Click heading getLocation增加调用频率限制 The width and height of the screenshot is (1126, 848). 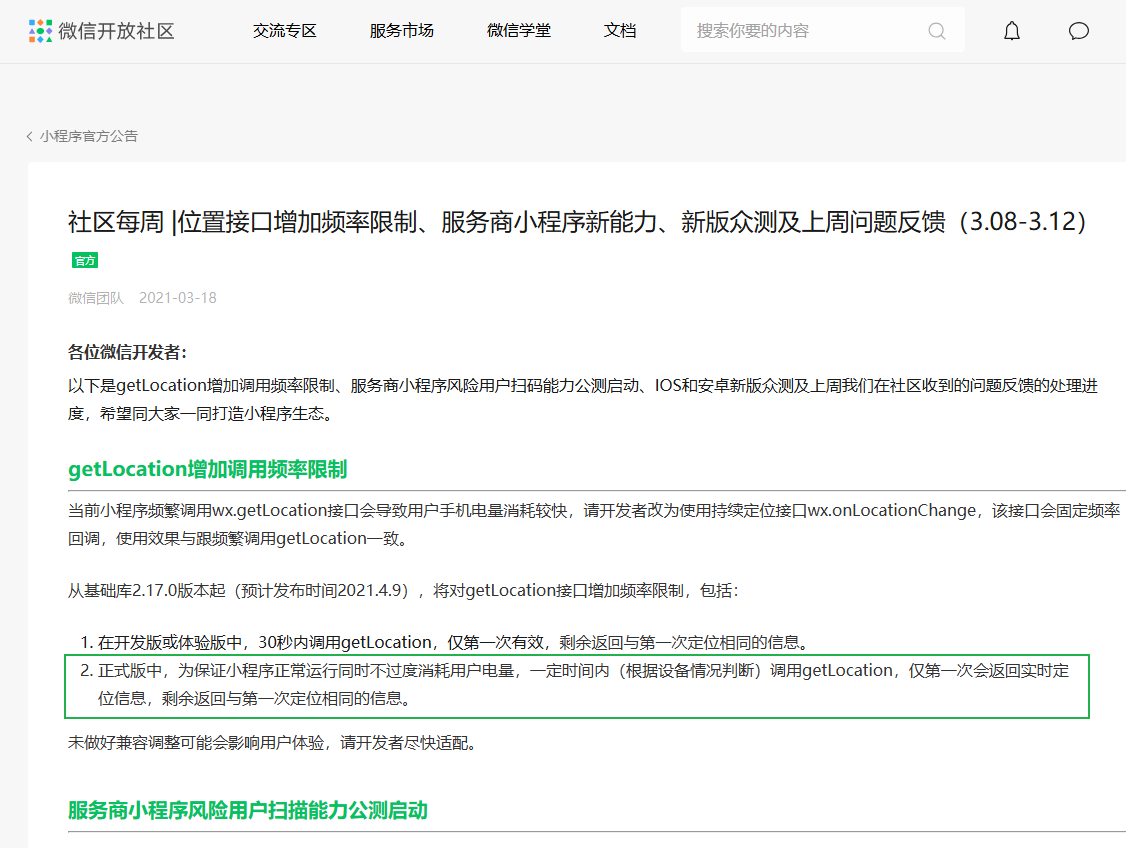click(208, 470)
